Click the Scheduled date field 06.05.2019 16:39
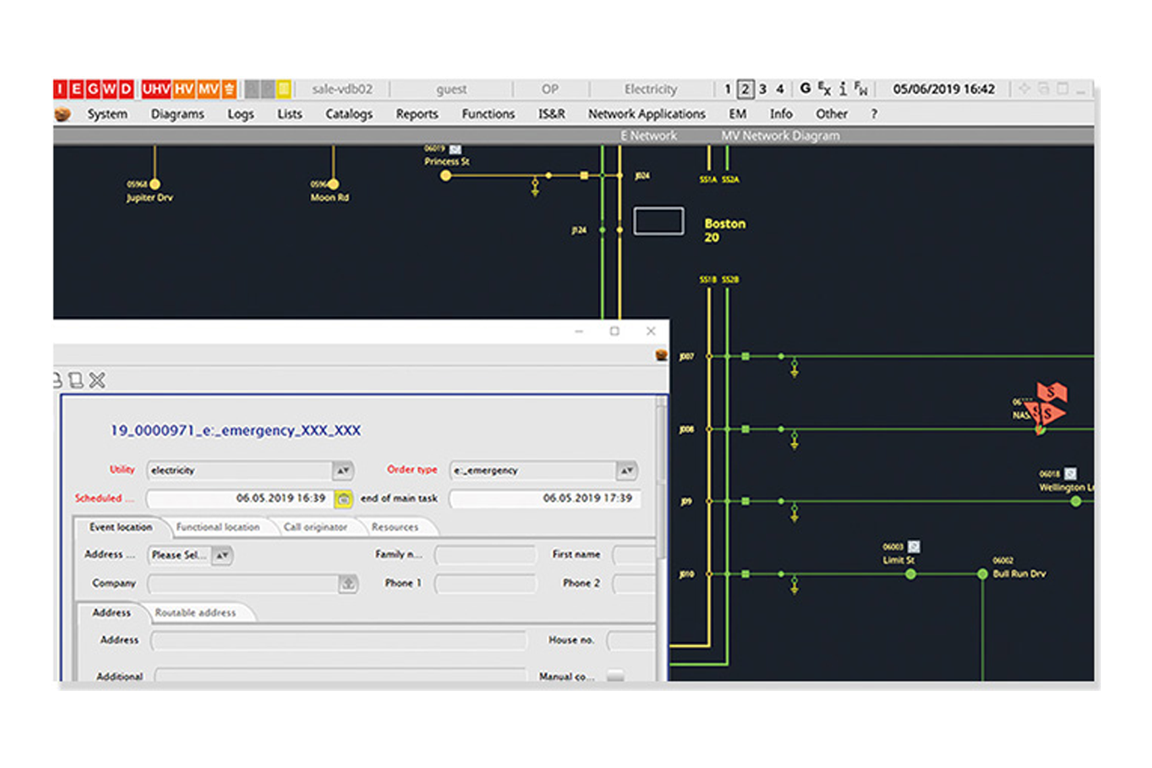Viewport: 1152px width, 768px height. pos(240,498)
